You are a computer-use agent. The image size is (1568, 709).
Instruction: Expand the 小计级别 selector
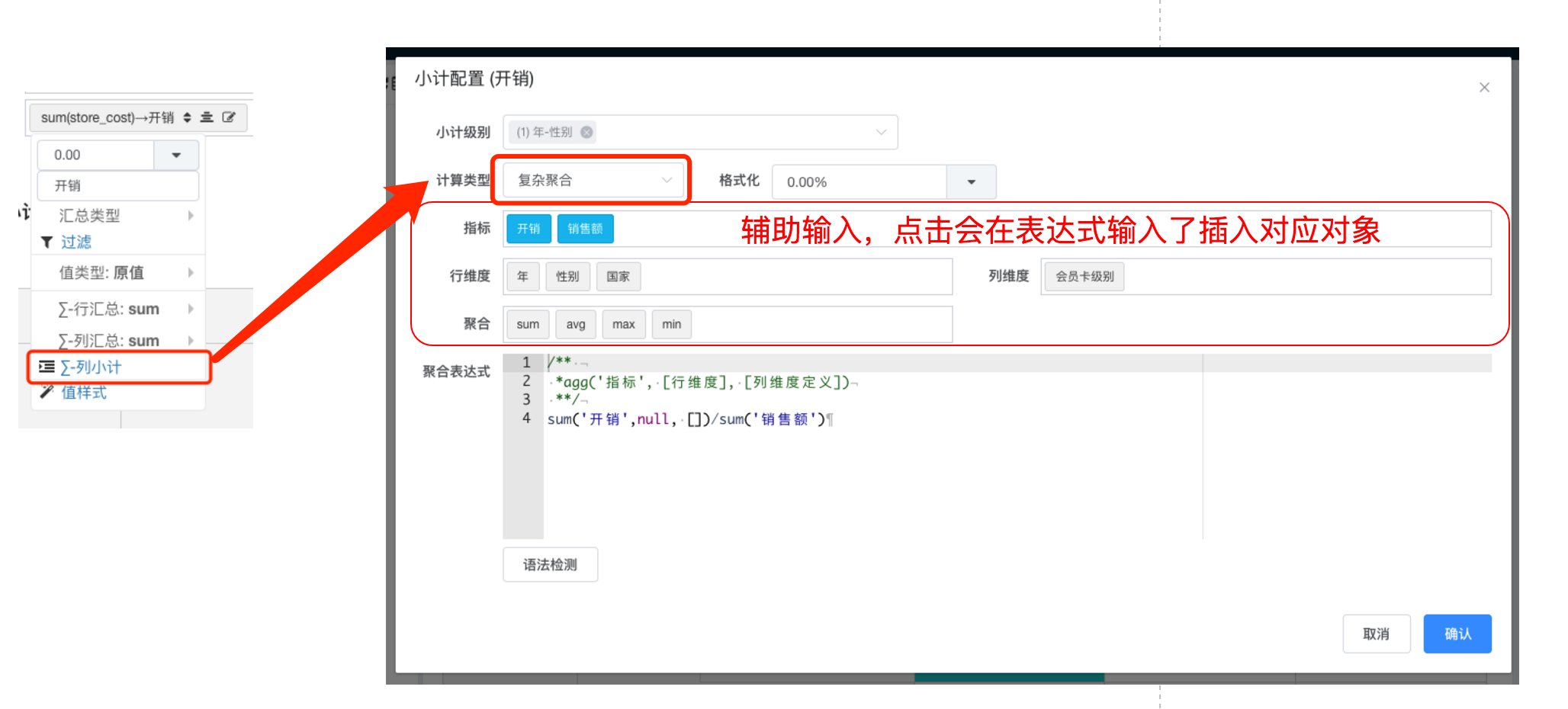[x=881, y=132]
